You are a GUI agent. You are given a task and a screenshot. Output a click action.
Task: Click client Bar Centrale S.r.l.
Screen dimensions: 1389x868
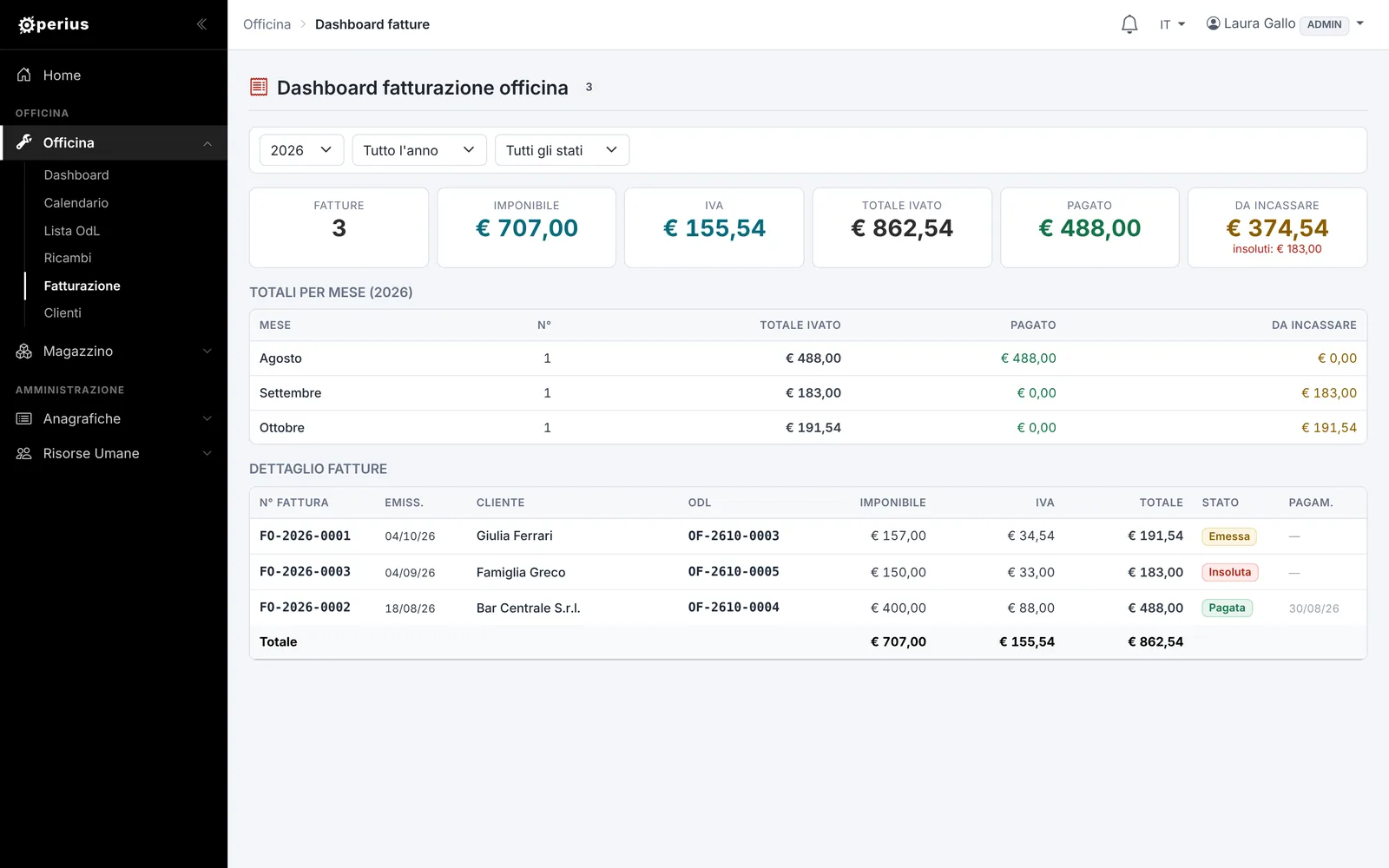(x=528, y=608)
